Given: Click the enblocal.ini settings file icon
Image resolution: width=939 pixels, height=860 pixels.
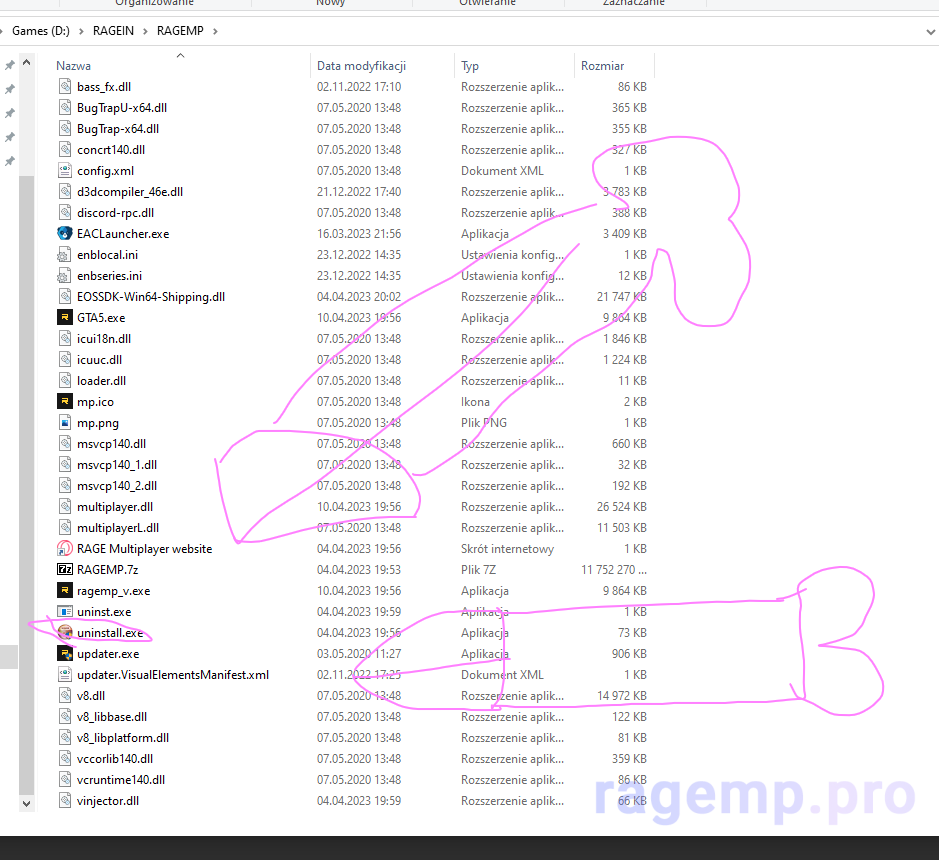Looking at the screenshot, I should click(x=66, y=255).
